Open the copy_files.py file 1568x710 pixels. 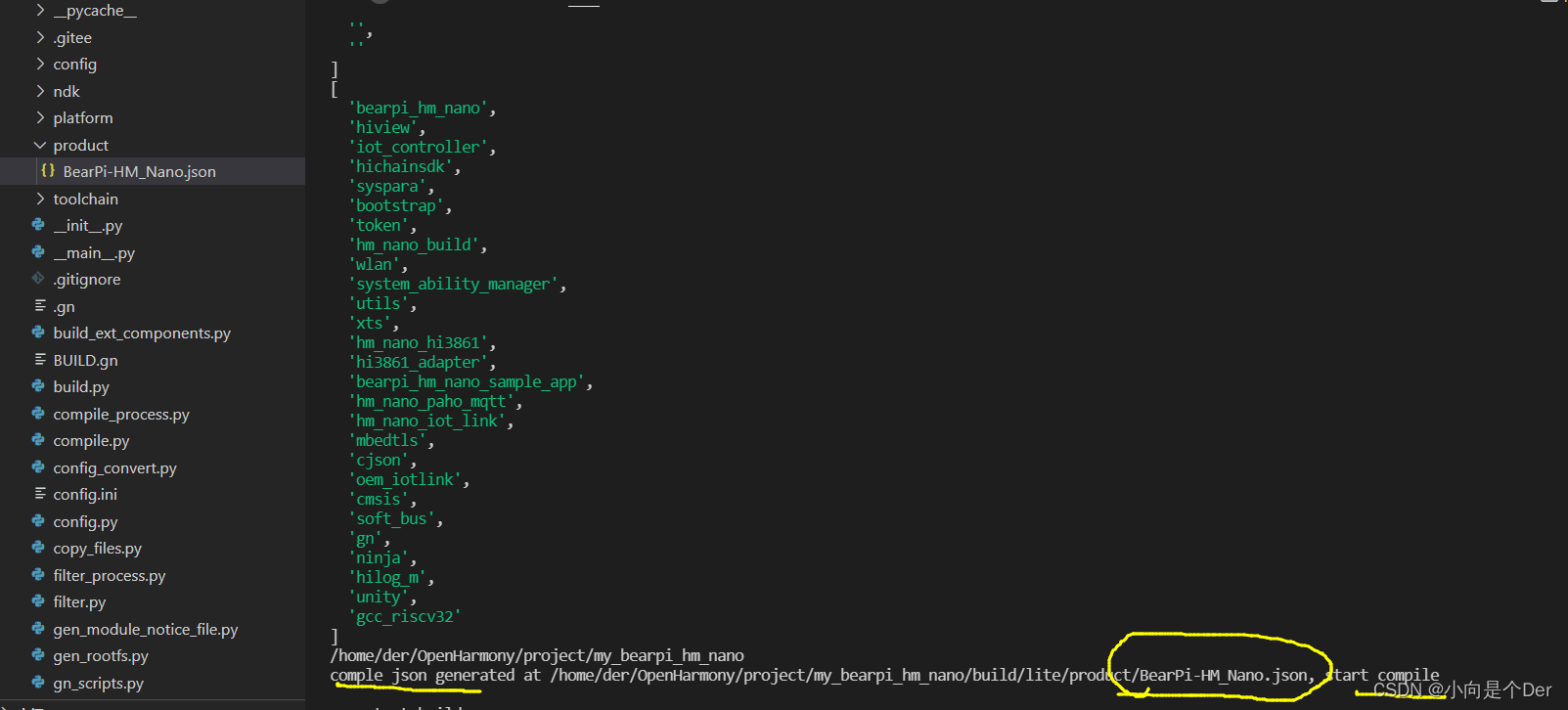tap(98, 549)
